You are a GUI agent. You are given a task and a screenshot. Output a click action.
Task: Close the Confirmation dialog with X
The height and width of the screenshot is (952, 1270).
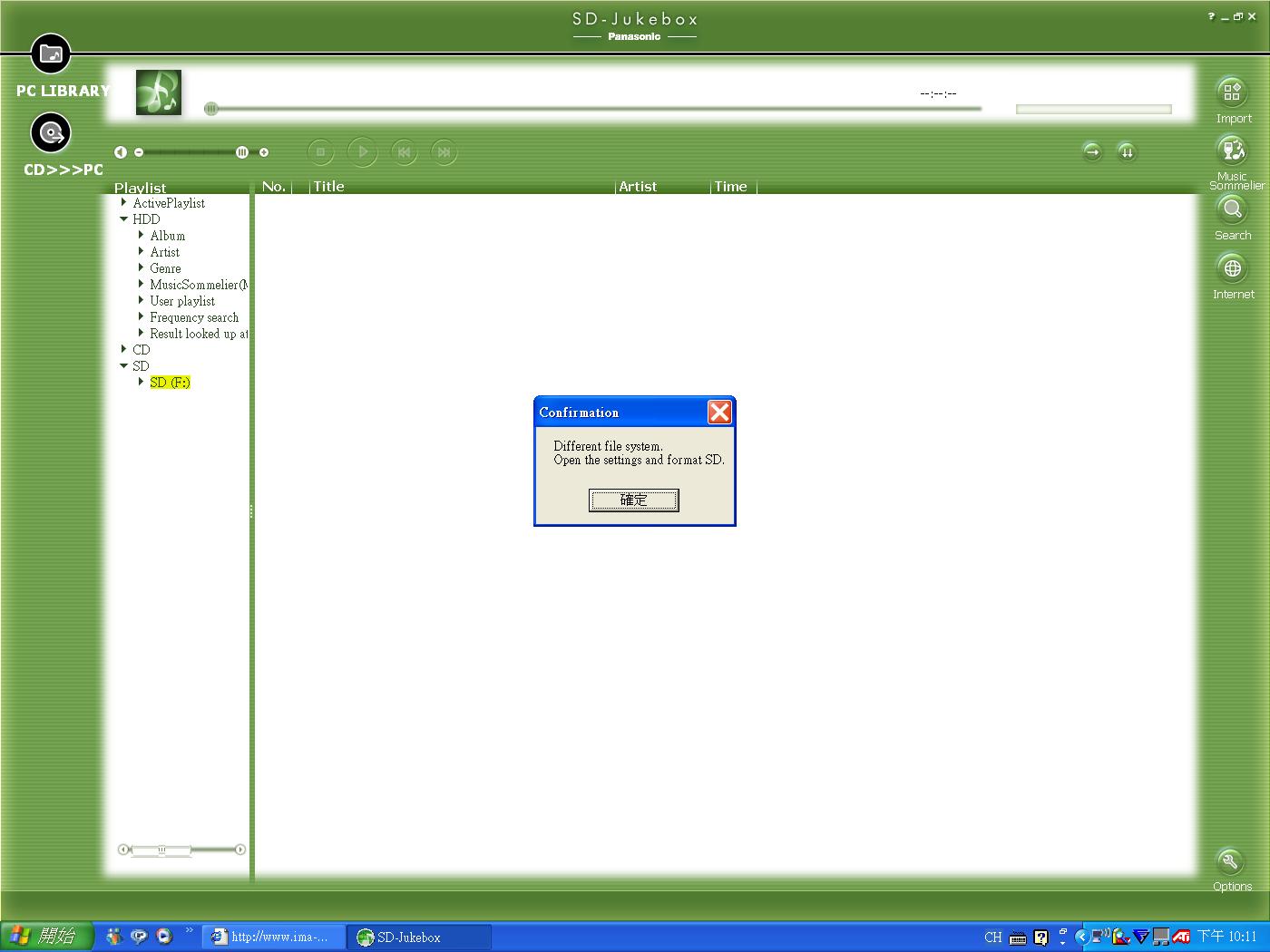click(x=719, y=413)
